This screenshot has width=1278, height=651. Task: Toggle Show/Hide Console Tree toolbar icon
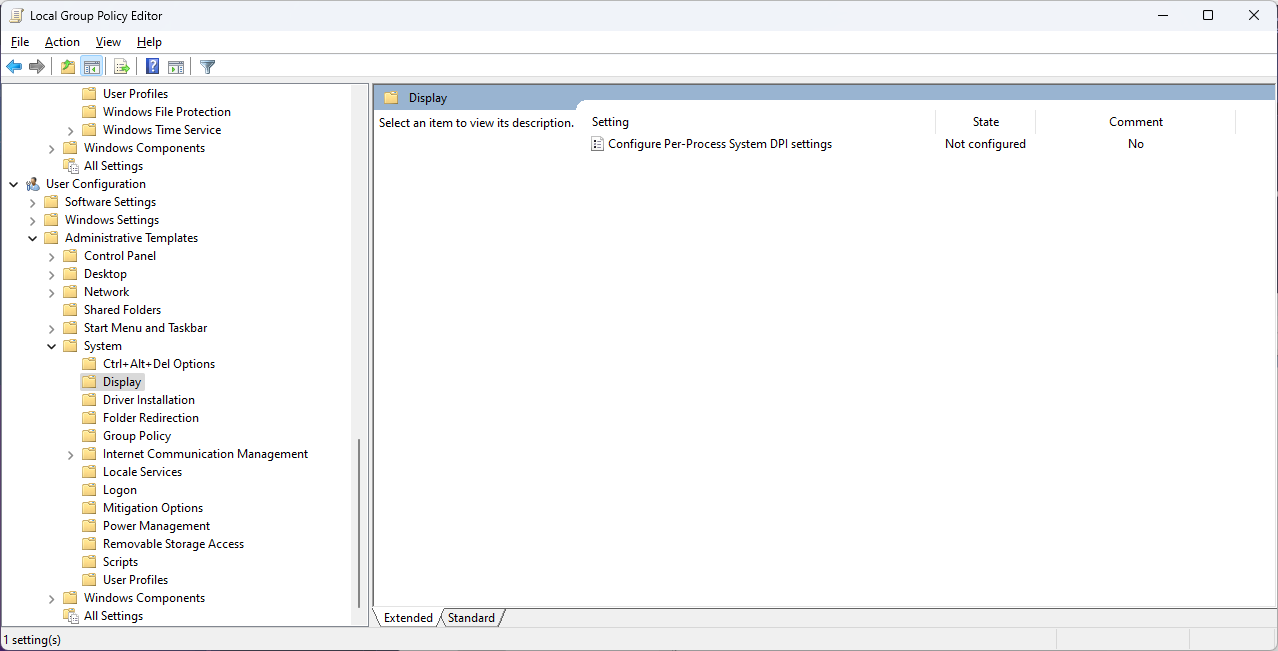[91, 67]
